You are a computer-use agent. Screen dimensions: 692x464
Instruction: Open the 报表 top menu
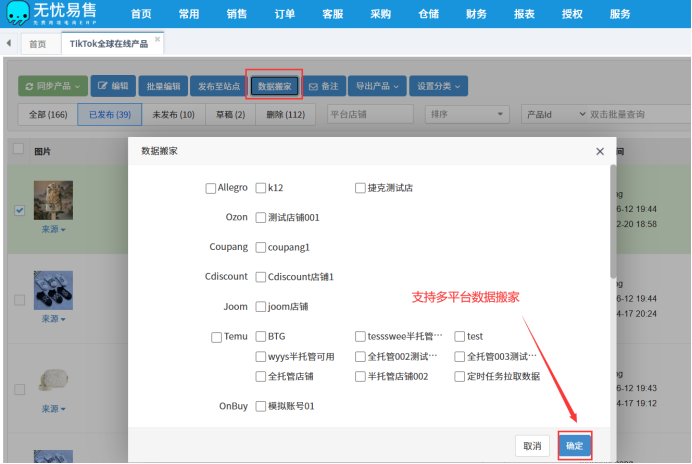point(524,14)
